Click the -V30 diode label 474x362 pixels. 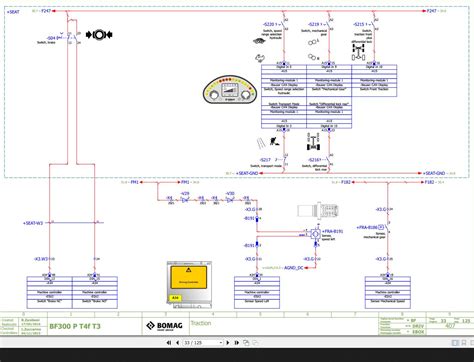pos(230,194)
